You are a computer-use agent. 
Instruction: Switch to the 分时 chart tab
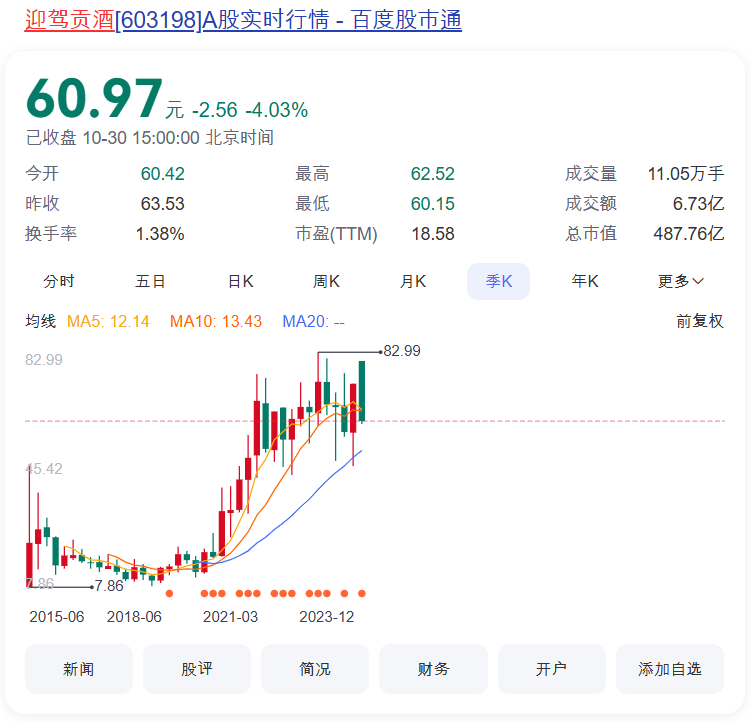click(59, 281)
